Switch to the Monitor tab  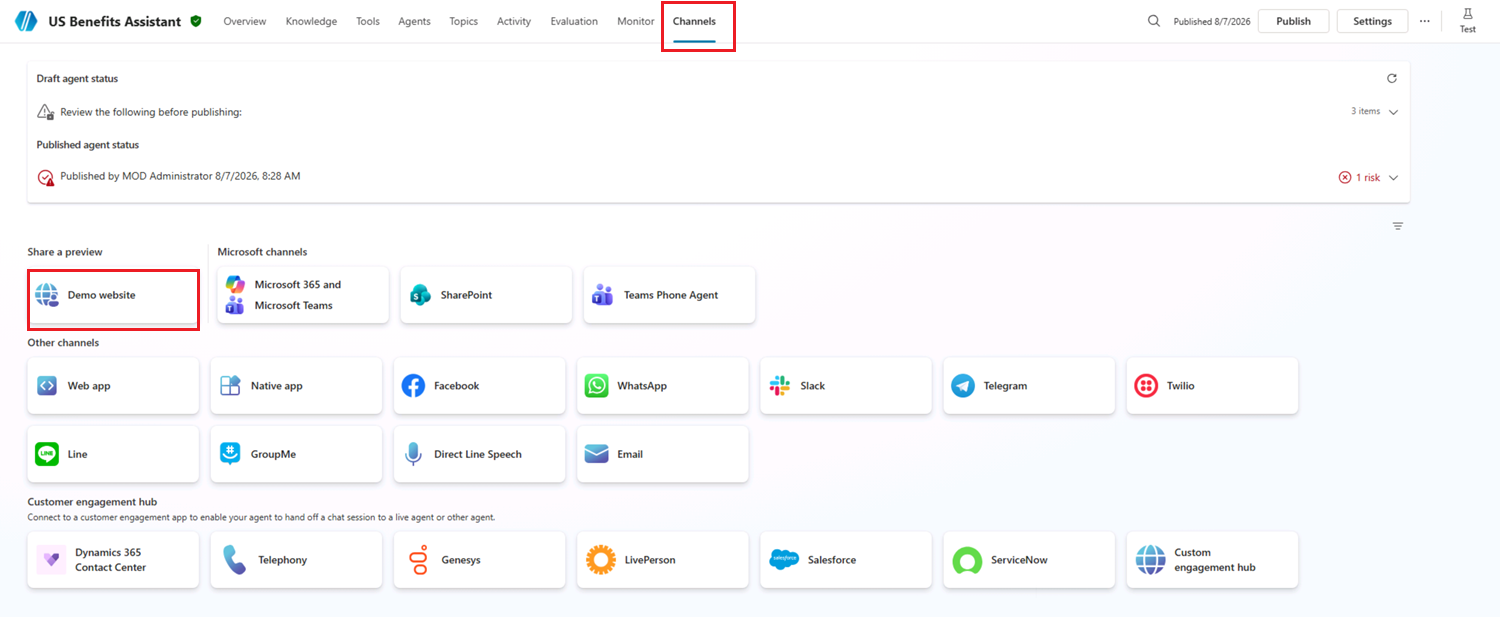pyautogui.click(x=636, y=21)
